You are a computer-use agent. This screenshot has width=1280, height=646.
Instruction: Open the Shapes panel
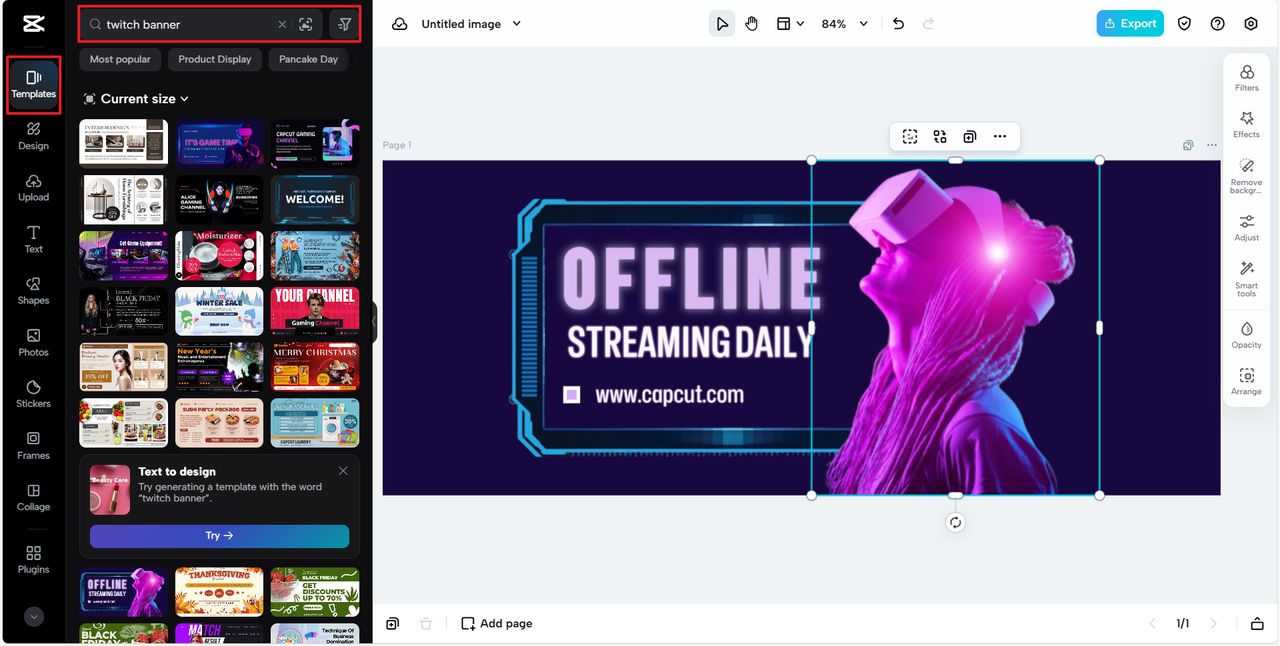(33, 291)
